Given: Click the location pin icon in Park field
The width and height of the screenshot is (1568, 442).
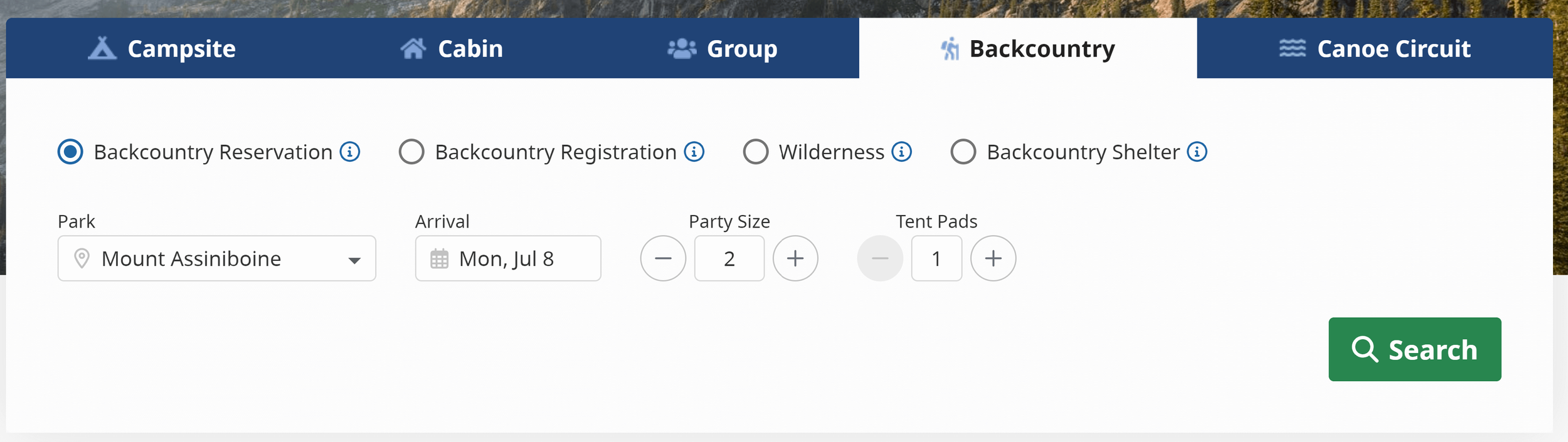Looking at the screenshot, I should click(x=82, y=258).
